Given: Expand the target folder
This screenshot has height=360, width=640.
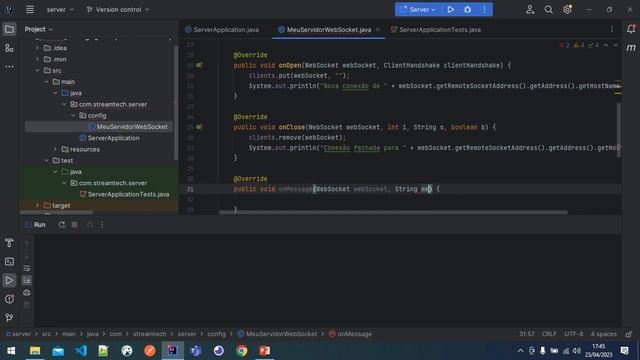Looking at the screenshot, I should coord(38,206).
